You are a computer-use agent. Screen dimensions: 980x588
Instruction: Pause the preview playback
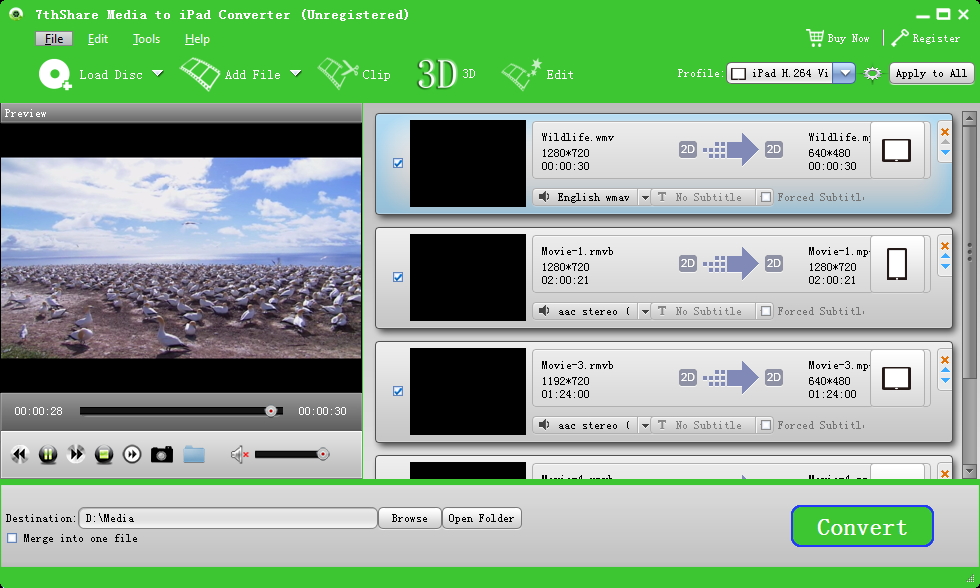point(48,454)
